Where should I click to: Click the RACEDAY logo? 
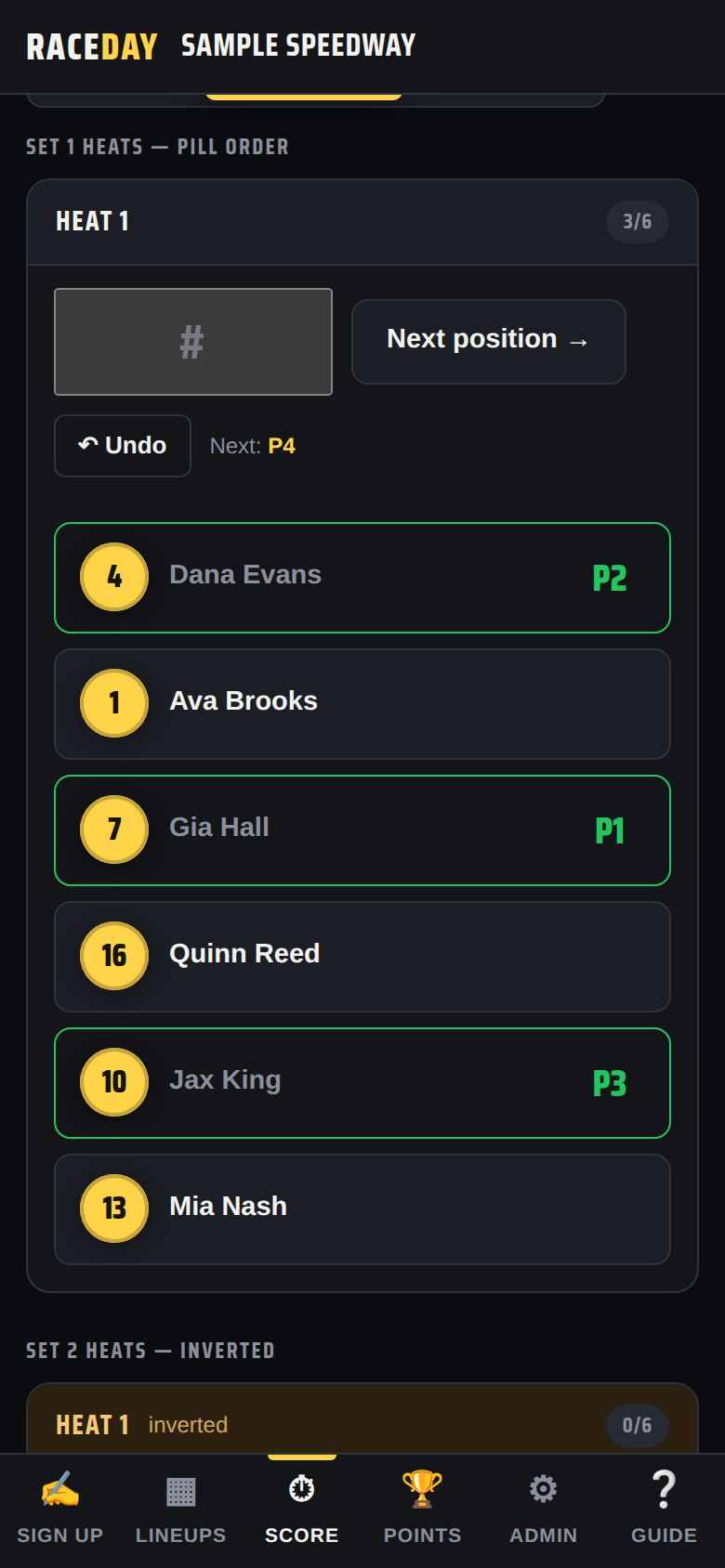[92, 46]
